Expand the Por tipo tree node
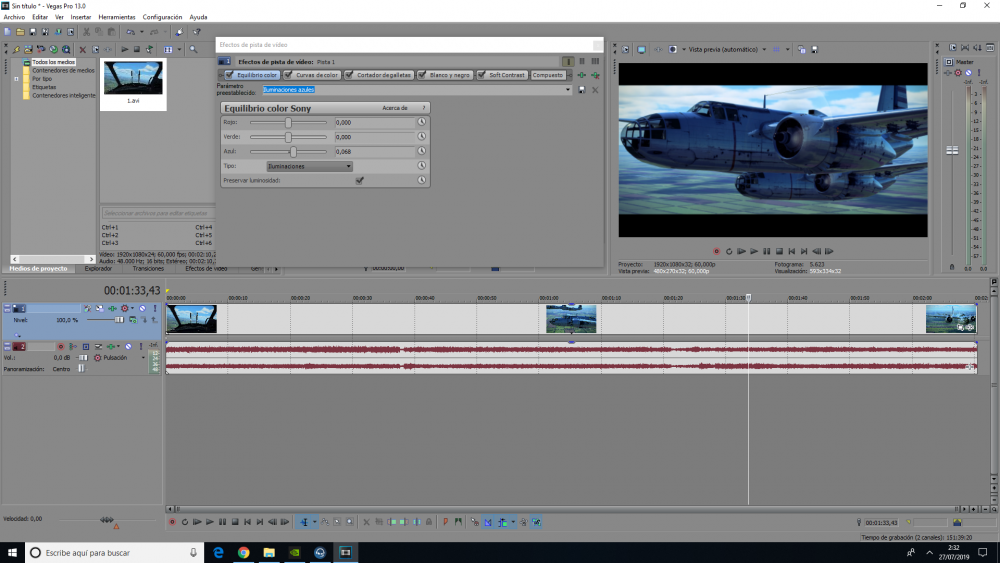This screenshot has width=1000, height=563. [x=17, y=79]
